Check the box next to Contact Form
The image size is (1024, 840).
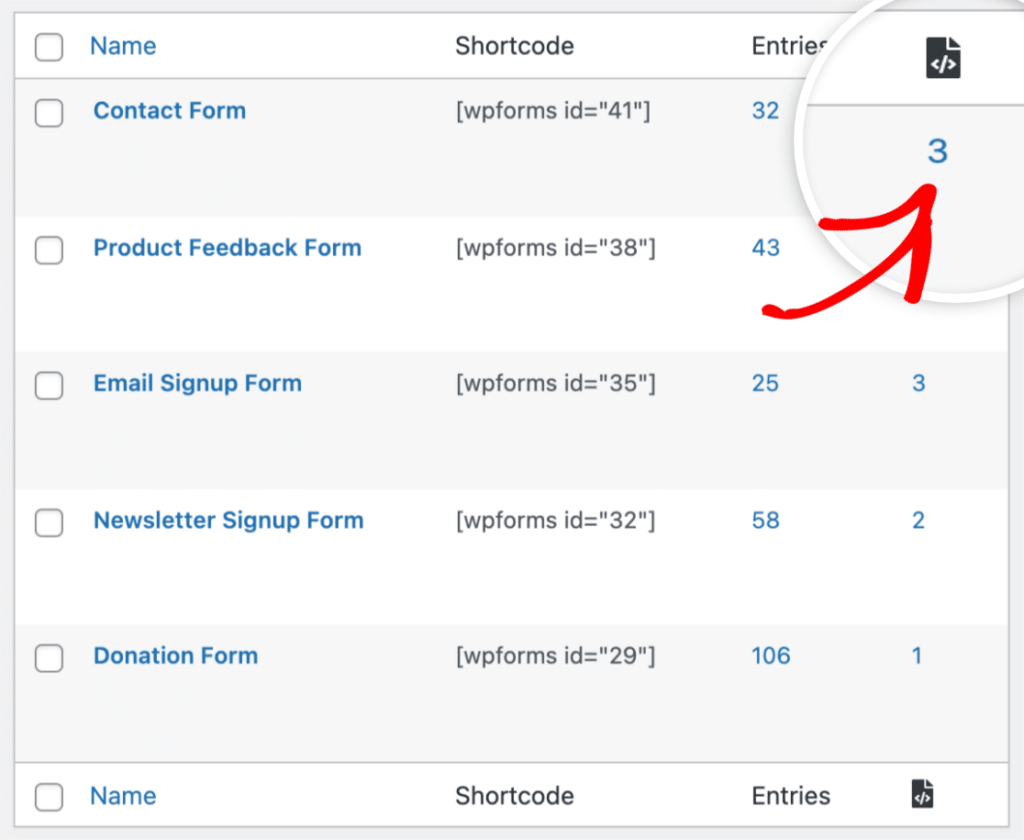click(x=48, y=113)
